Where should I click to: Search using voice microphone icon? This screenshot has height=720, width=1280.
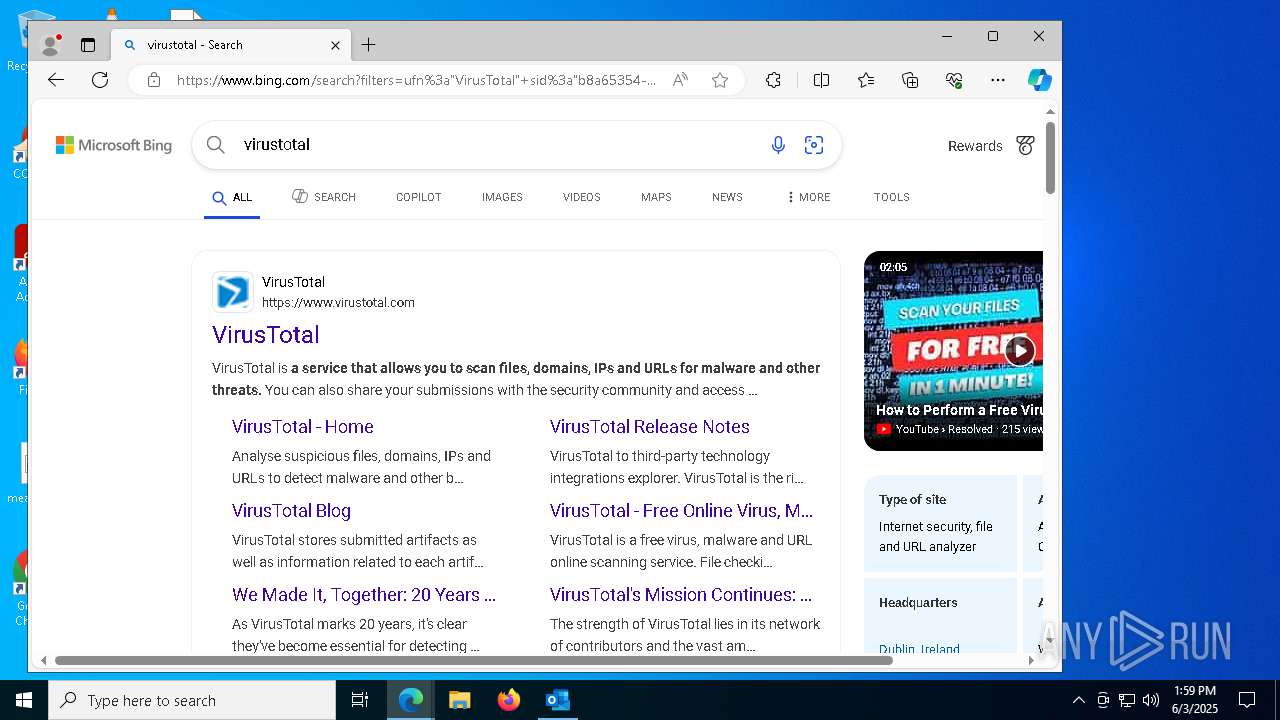[x=778, y=145]
